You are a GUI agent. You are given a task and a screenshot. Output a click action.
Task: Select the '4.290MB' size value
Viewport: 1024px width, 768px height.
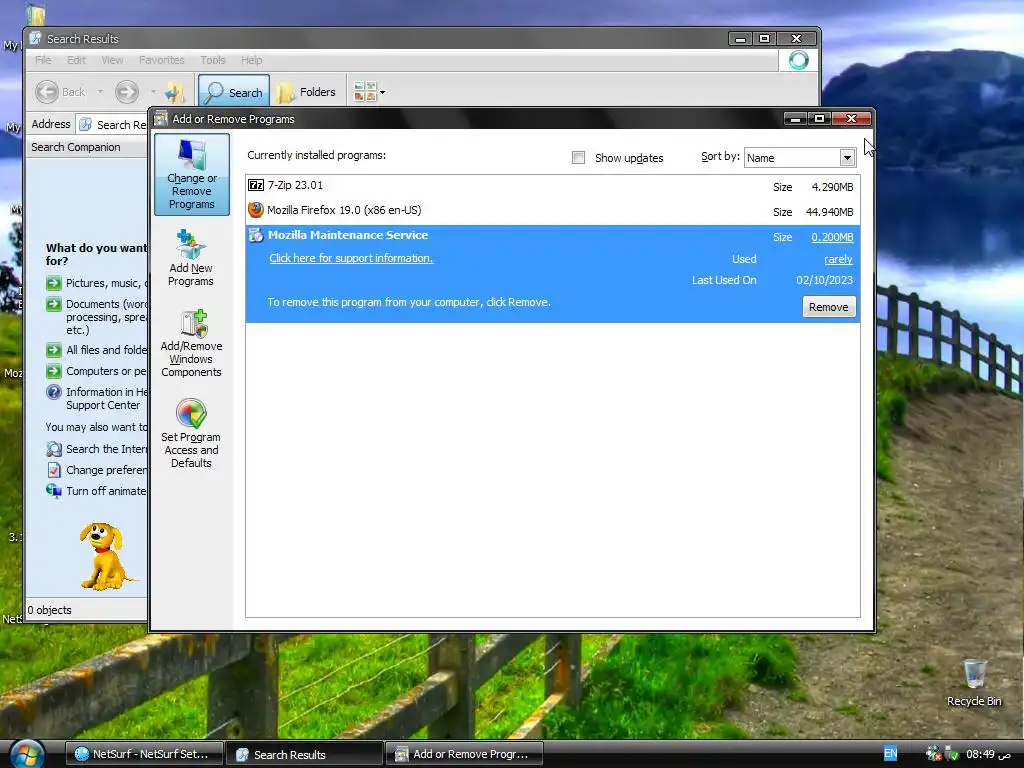click(x=832, y=187)
